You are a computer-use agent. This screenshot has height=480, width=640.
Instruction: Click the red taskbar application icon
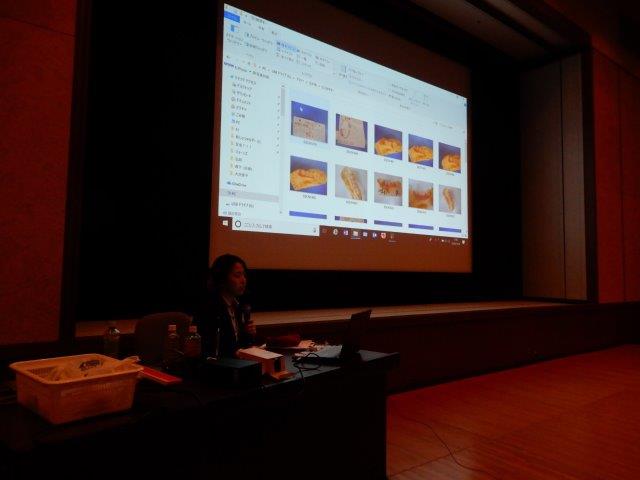point(383,236)
